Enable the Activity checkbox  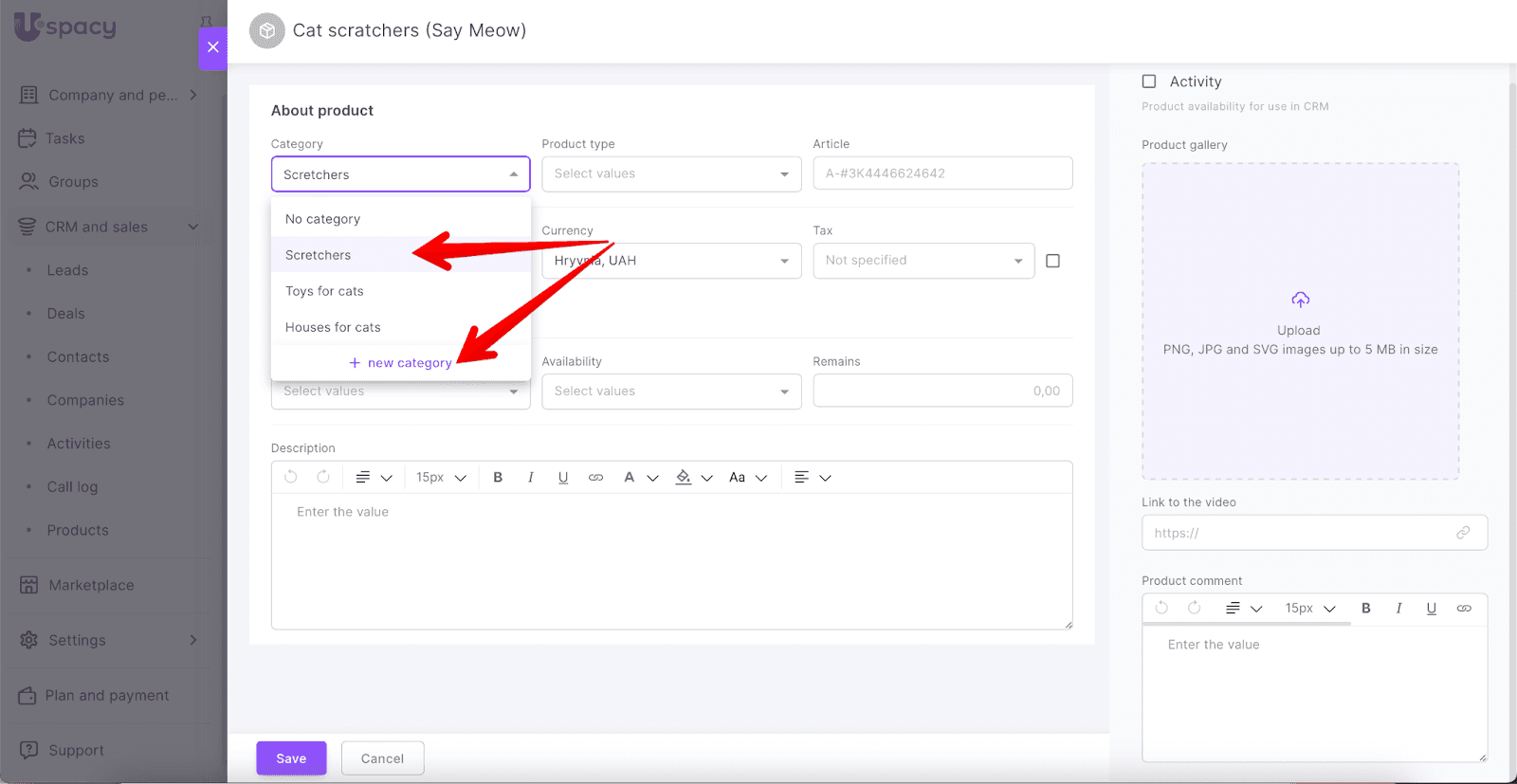click(x=1149, y=82)
